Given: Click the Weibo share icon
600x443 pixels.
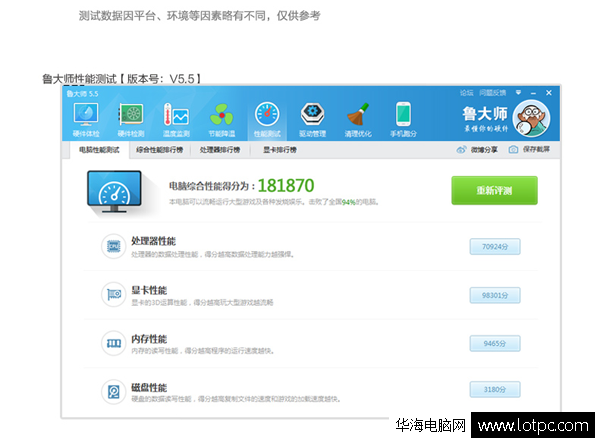Looking at the screenshot, I should pos(461,150).
